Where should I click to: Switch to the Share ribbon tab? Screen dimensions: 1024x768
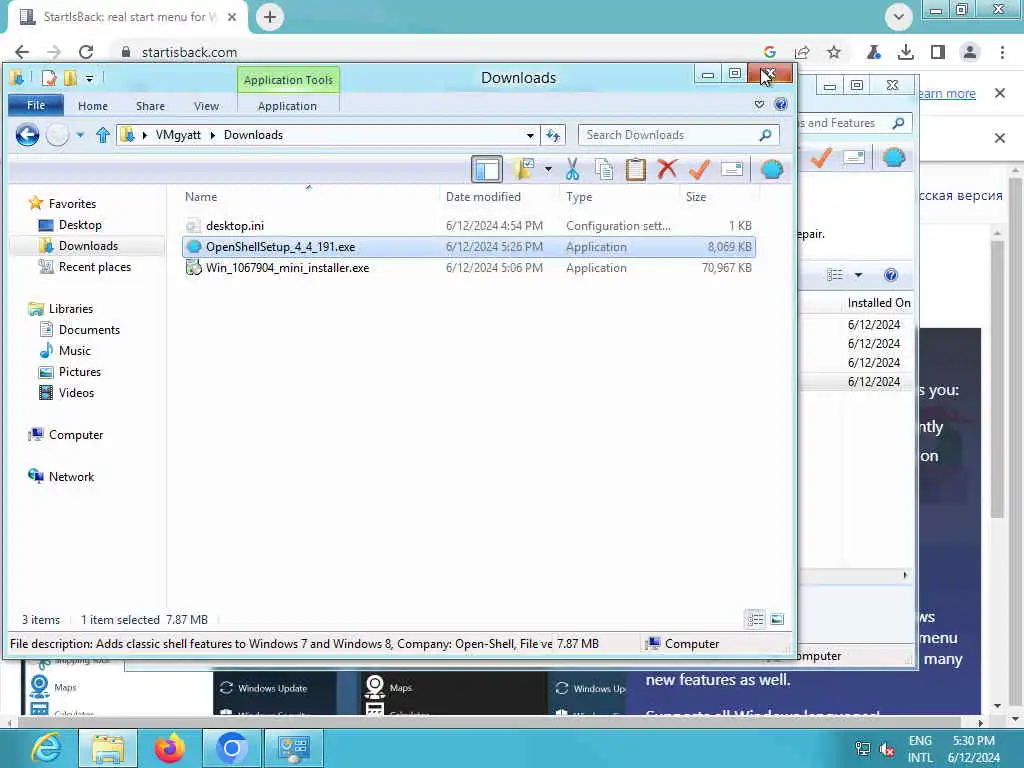150,106
